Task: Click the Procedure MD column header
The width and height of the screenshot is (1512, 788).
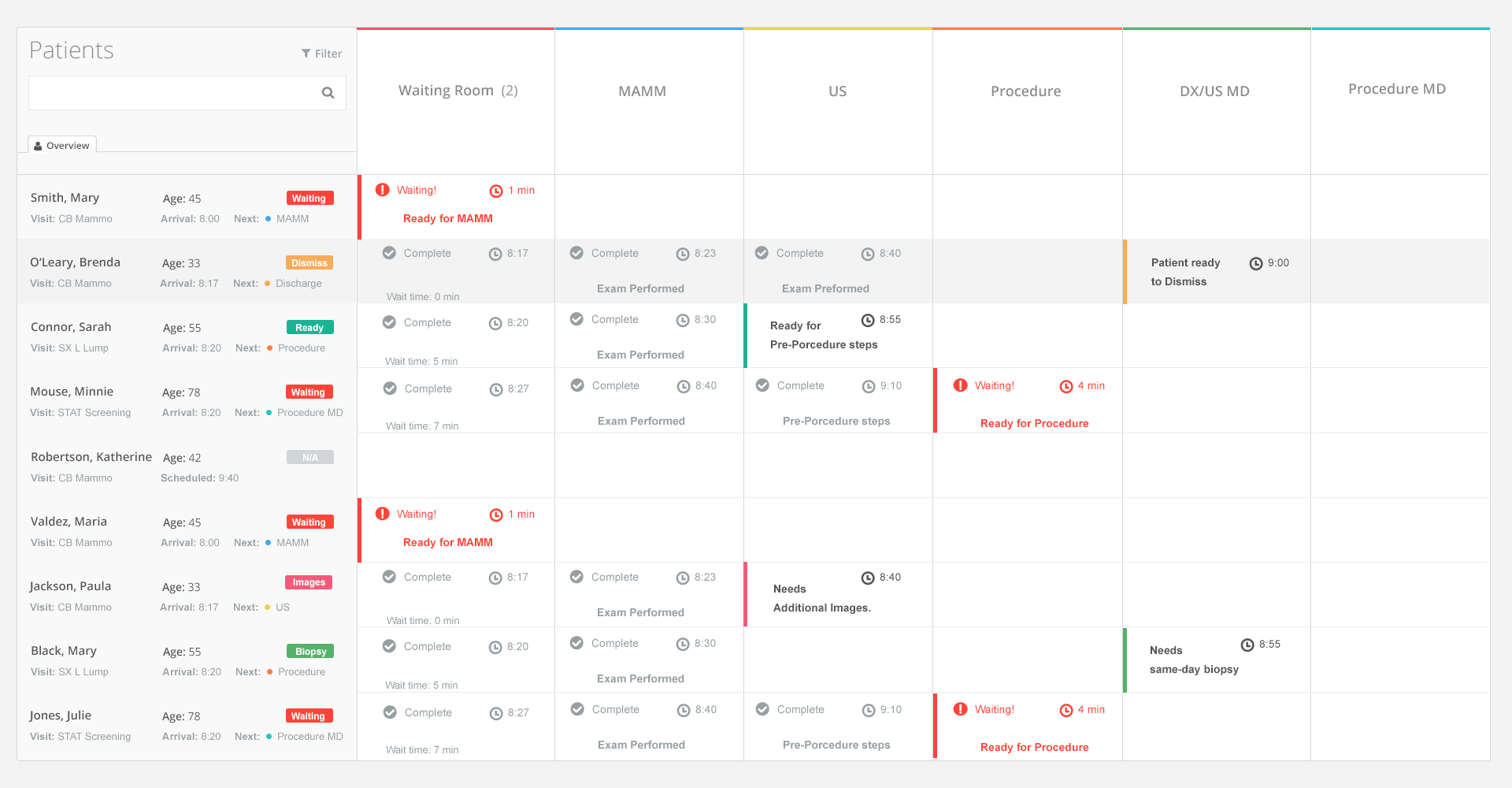Action: (1397, 89)
